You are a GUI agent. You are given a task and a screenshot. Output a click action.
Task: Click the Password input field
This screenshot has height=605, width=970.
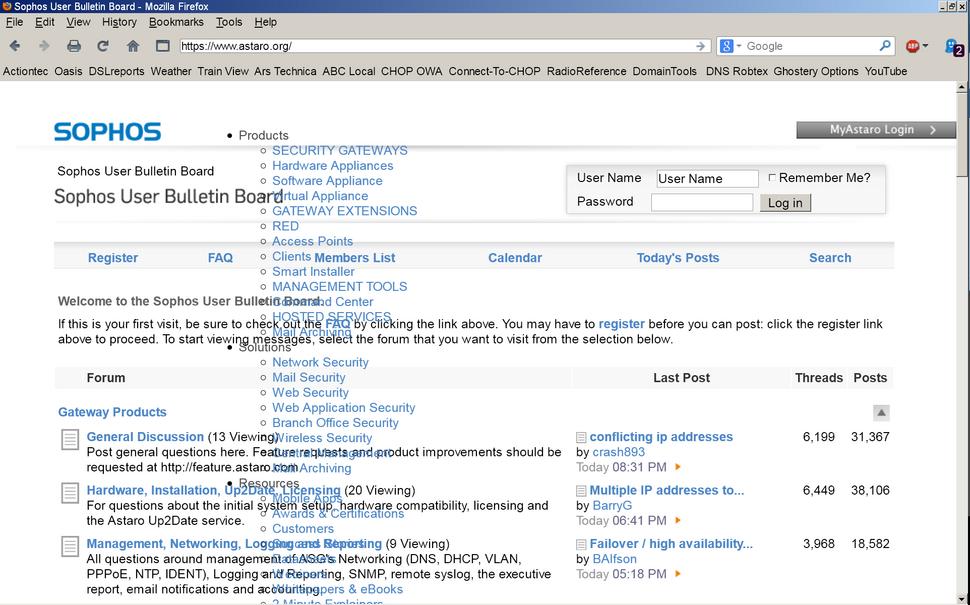(702, 202)
